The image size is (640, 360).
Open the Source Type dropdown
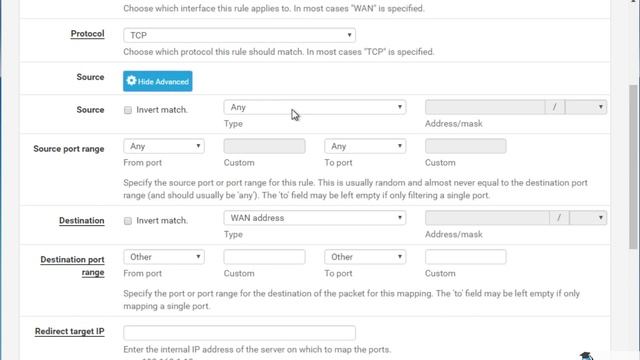click(315, 107)
